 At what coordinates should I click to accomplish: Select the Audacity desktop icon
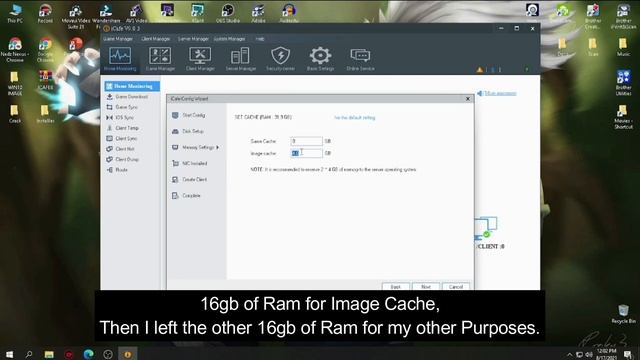(289, 13)
